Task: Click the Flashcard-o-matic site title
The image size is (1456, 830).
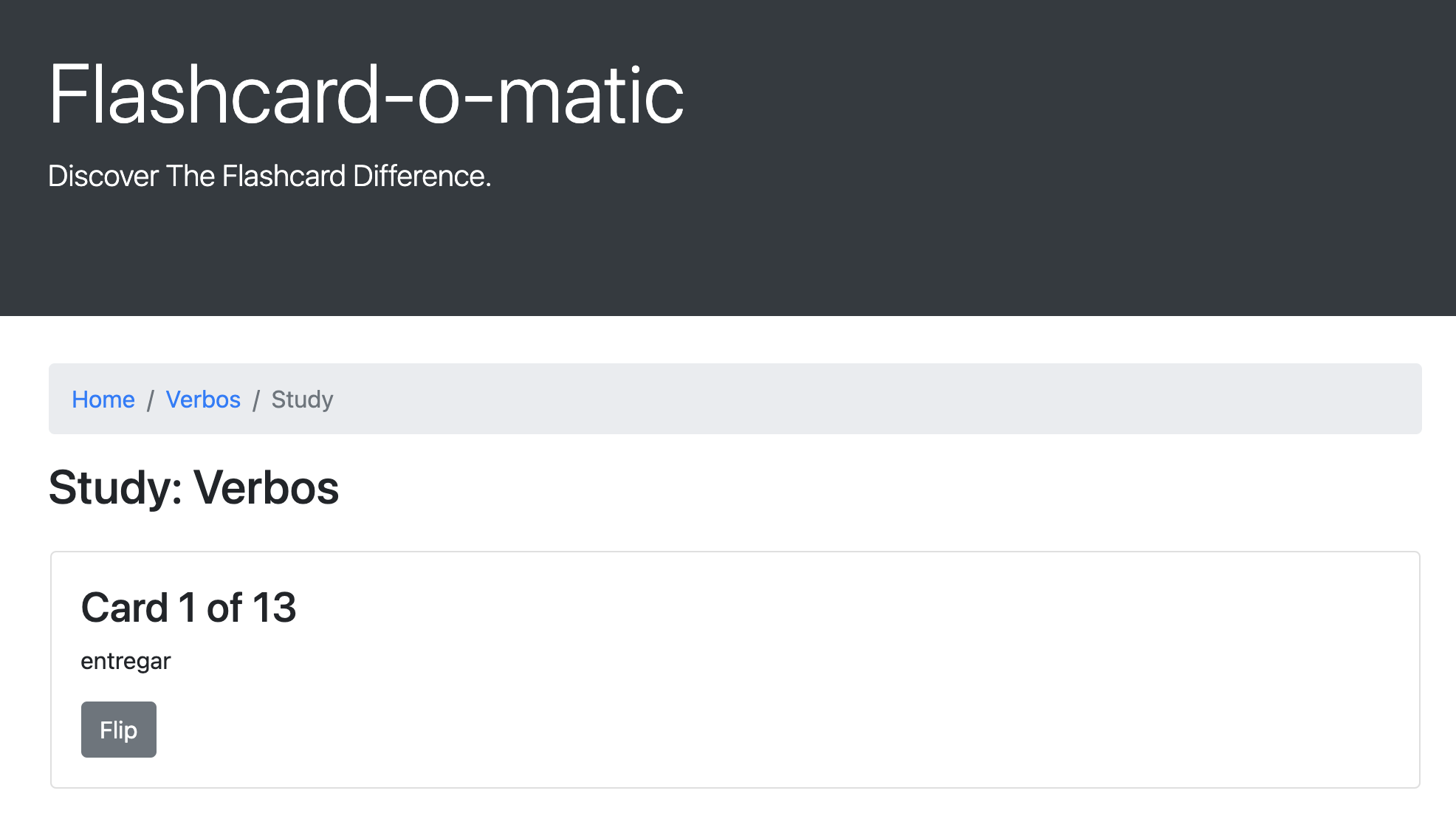Action: pyautogui.click(x=365, y=95)
